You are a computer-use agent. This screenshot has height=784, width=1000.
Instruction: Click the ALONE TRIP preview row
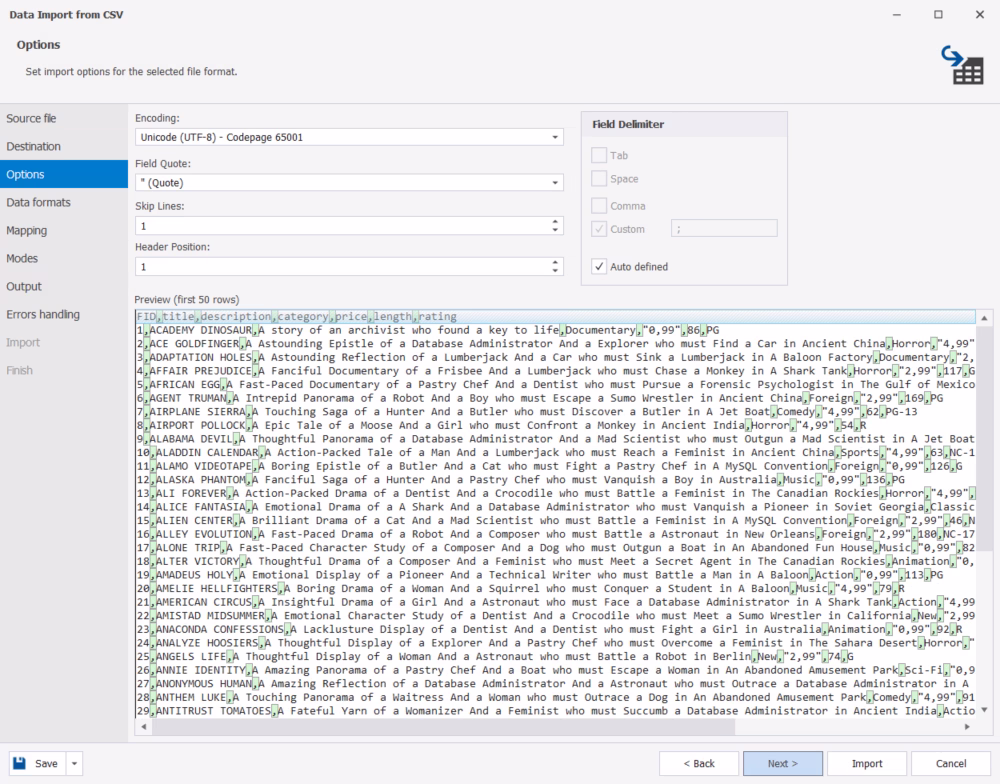[555, 547]
